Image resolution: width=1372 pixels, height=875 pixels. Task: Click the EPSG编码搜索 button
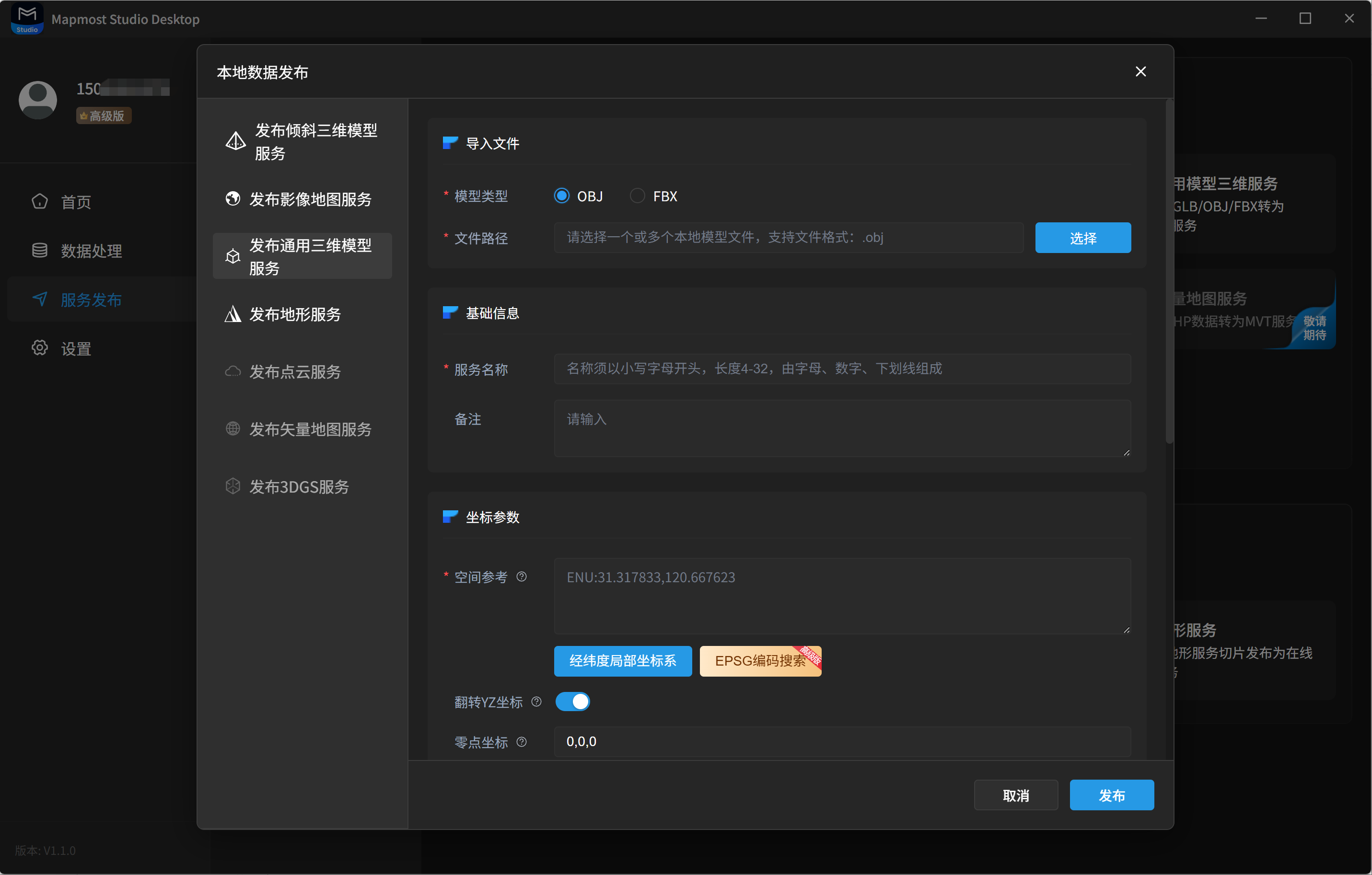click(761, 661)
